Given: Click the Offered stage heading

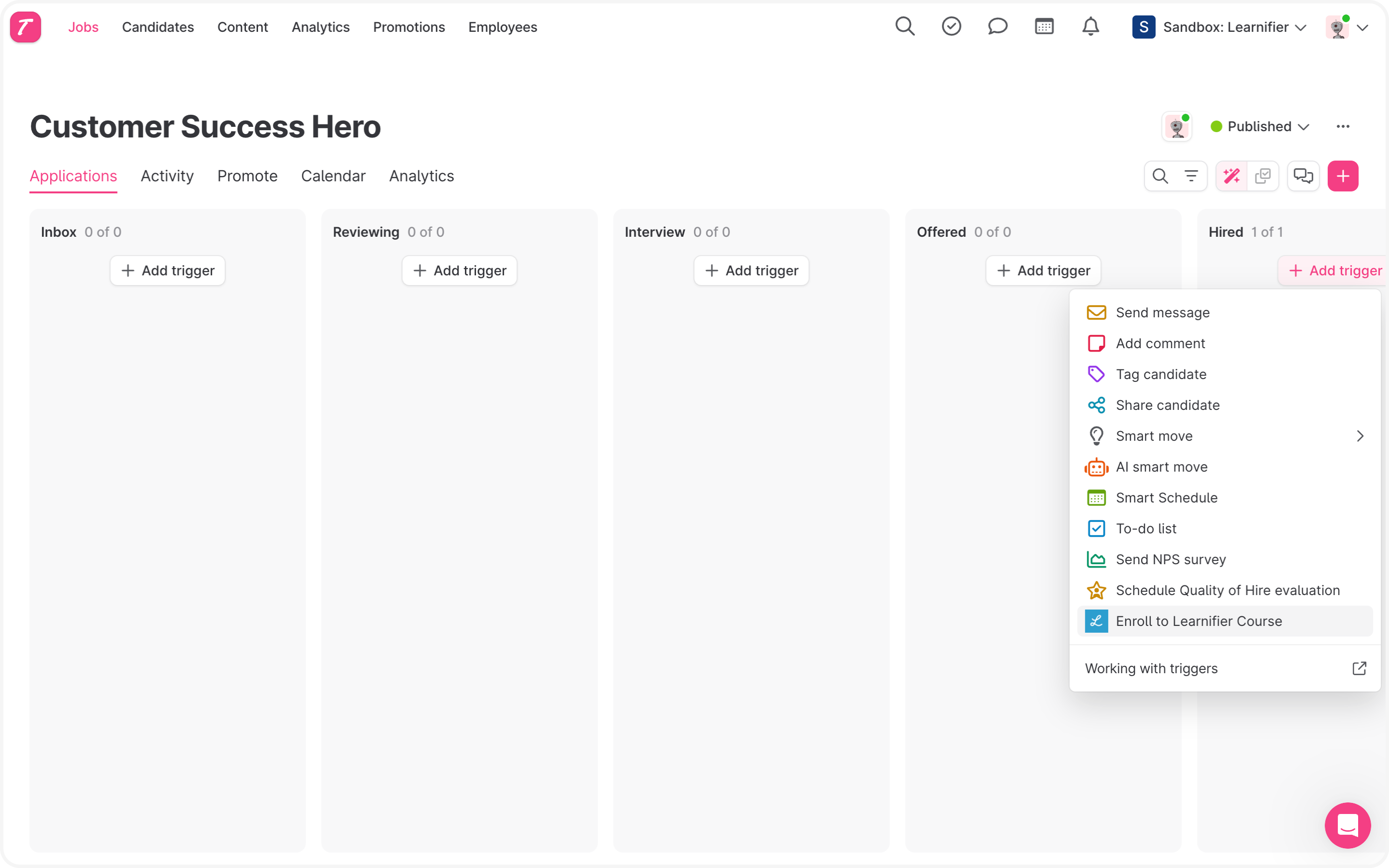Looking at the screenshot, I should (x=941, y=232).
